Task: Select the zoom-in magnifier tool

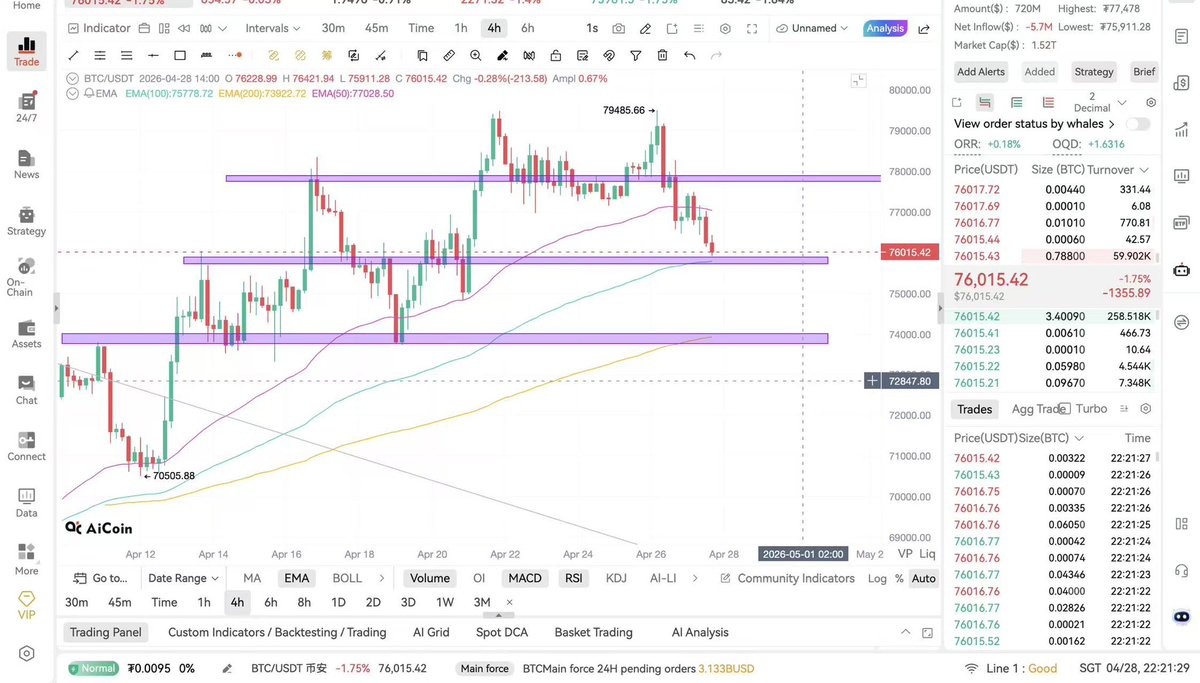Action: [x=475, y=56]
